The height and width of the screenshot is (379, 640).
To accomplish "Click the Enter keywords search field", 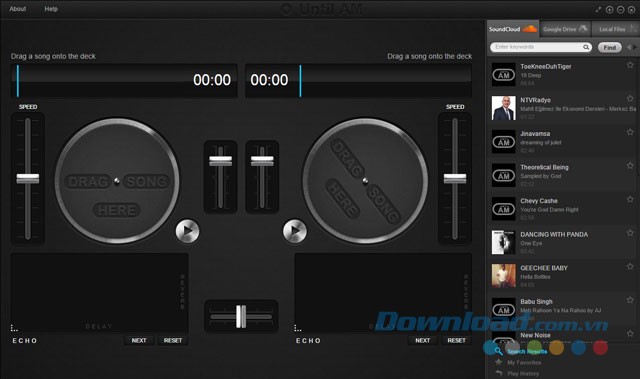I will click(541, 47).
